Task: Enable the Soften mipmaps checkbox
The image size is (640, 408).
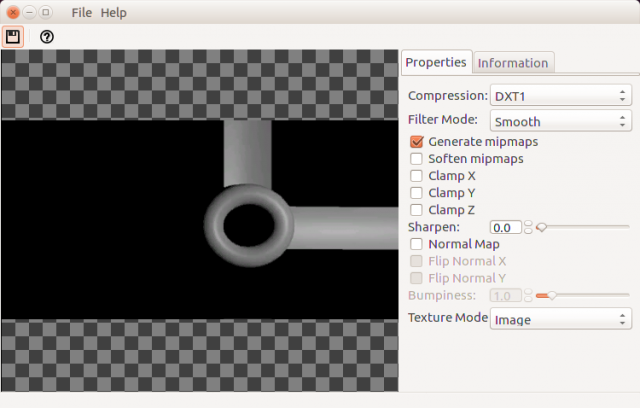Action: 417,159
